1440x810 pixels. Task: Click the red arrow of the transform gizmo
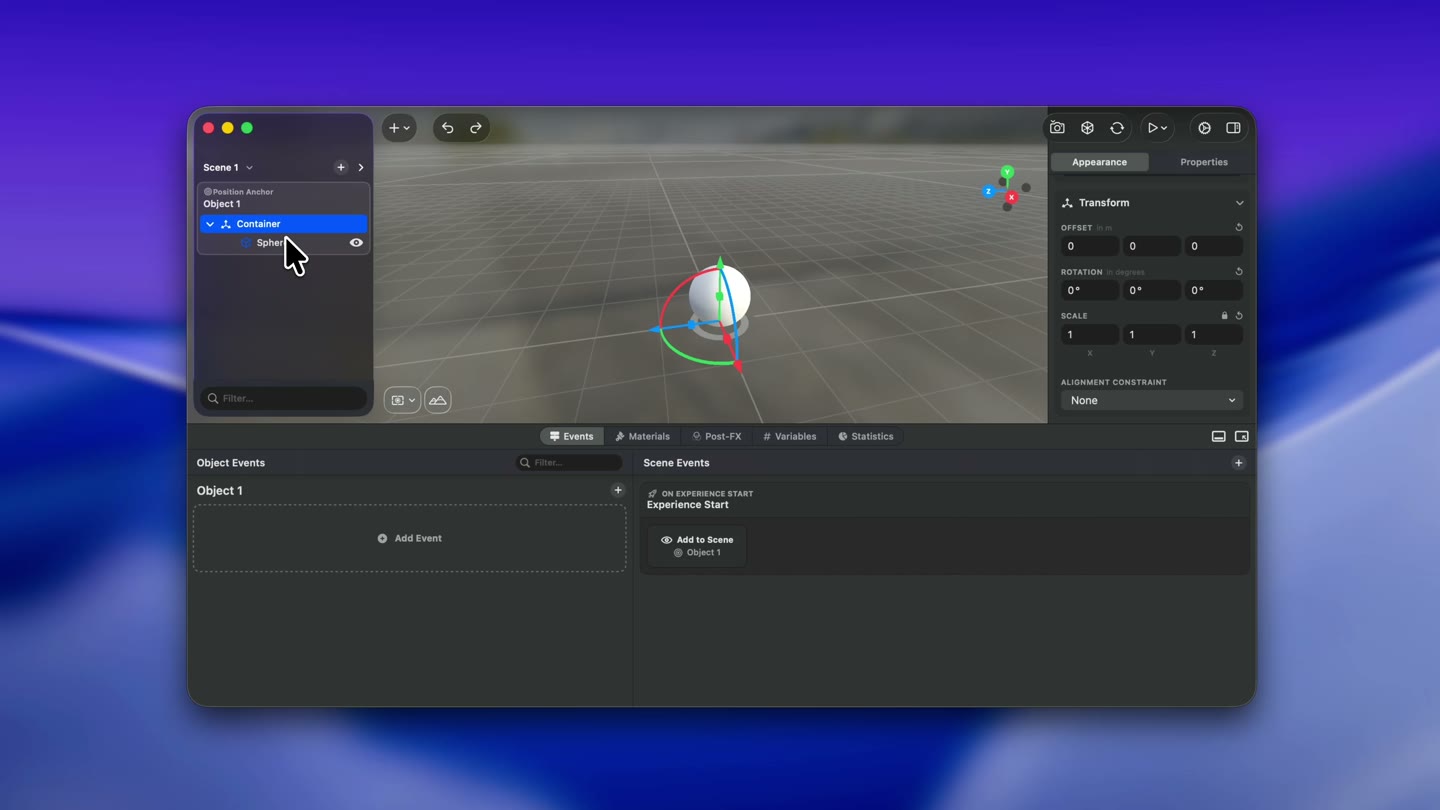pos(737,364)
